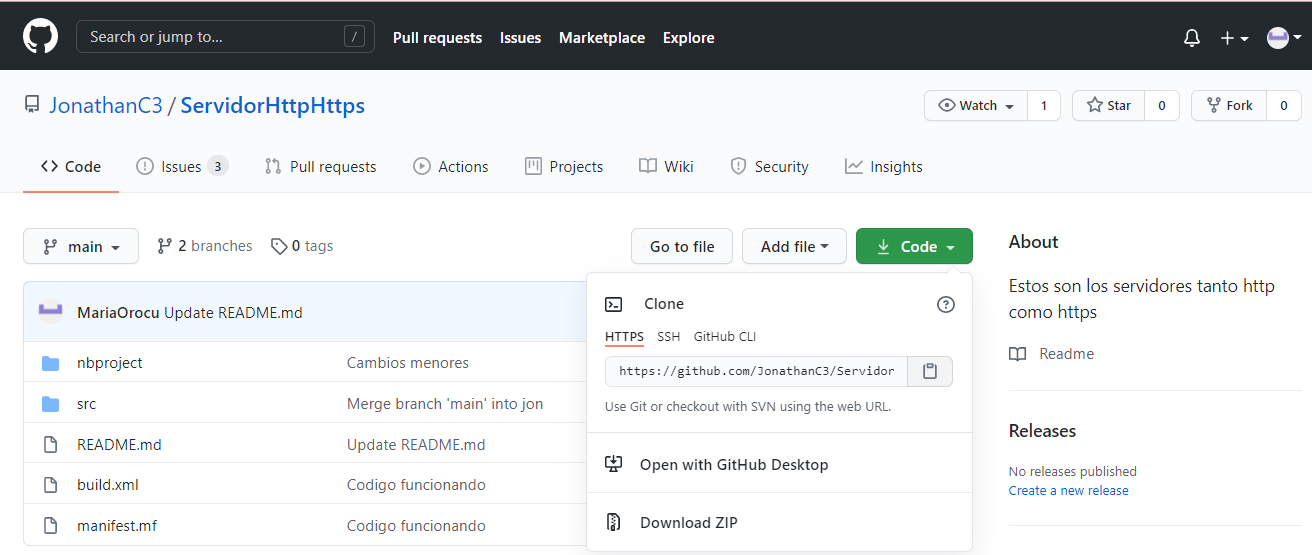This screenshot has width=1312, height=555.
Task: Click the manifest.mf file icon
Action: pos(50,526)
